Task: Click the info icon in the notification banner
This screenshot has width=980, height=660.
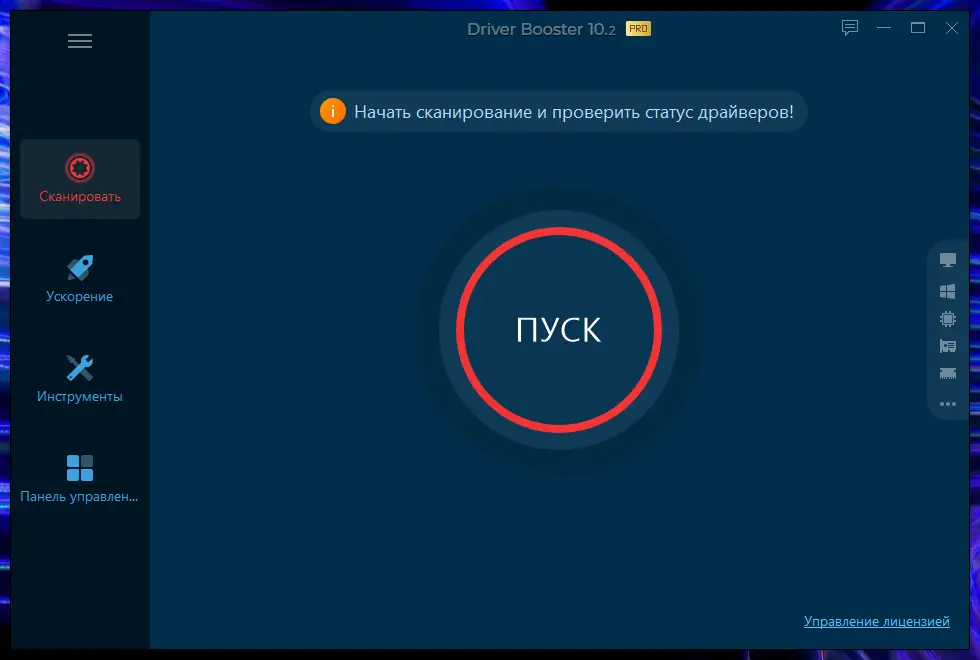Action: (333, 112)
